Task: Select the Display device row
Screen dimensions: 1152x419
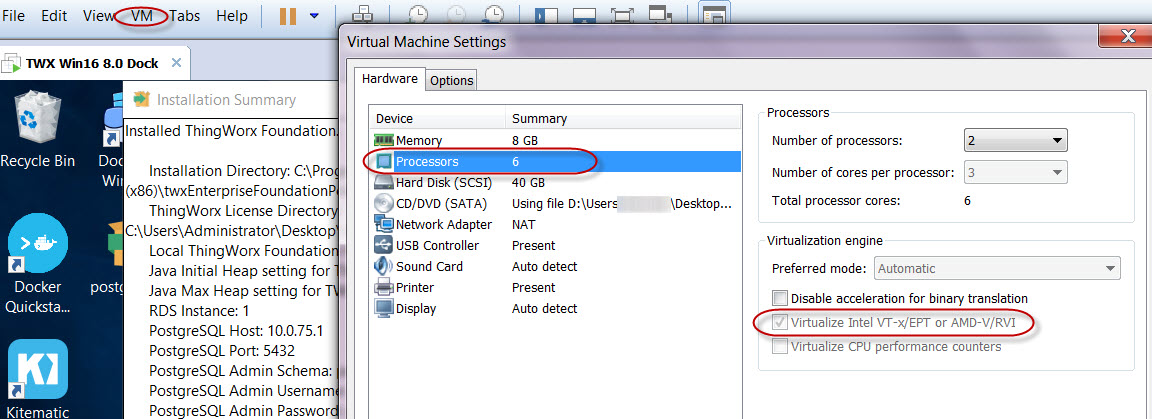Action: pyautogui.click(x=555, y=309)
